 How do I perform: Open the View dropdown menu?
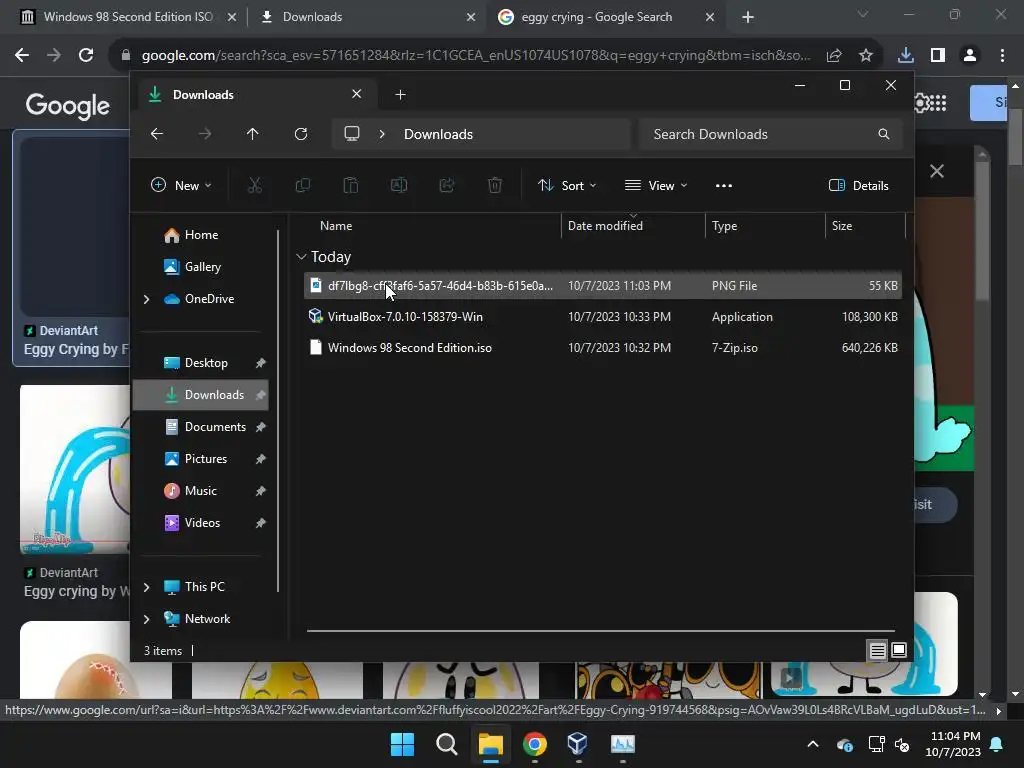pos(656,185)
